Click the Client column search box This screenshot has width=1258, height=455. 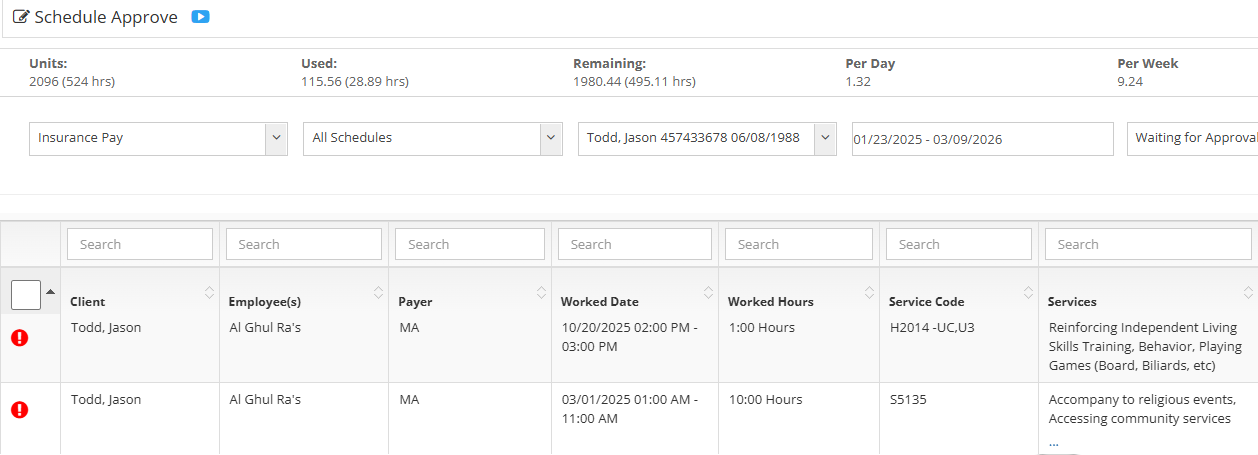(x=140, y=244)
